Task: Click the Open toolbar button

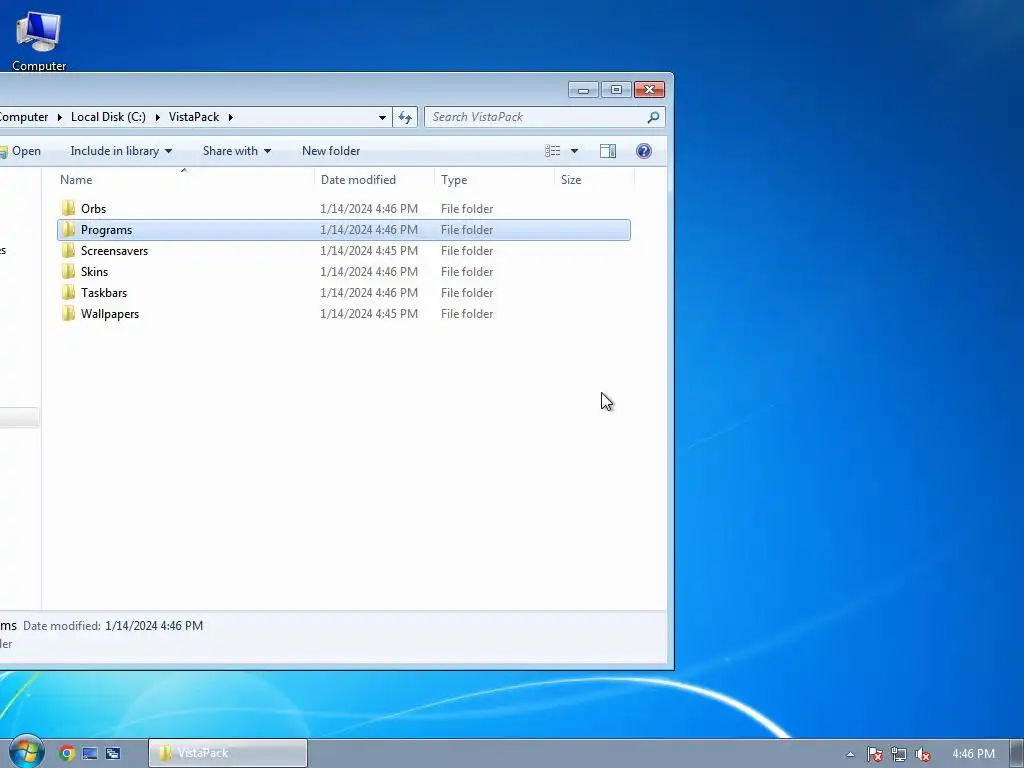Action: pyautogui.click(x=21, y=151)
